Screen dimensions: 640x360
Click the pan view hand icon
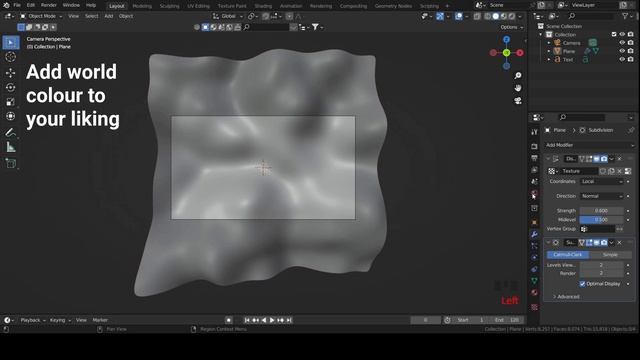[x=518, y=88]
